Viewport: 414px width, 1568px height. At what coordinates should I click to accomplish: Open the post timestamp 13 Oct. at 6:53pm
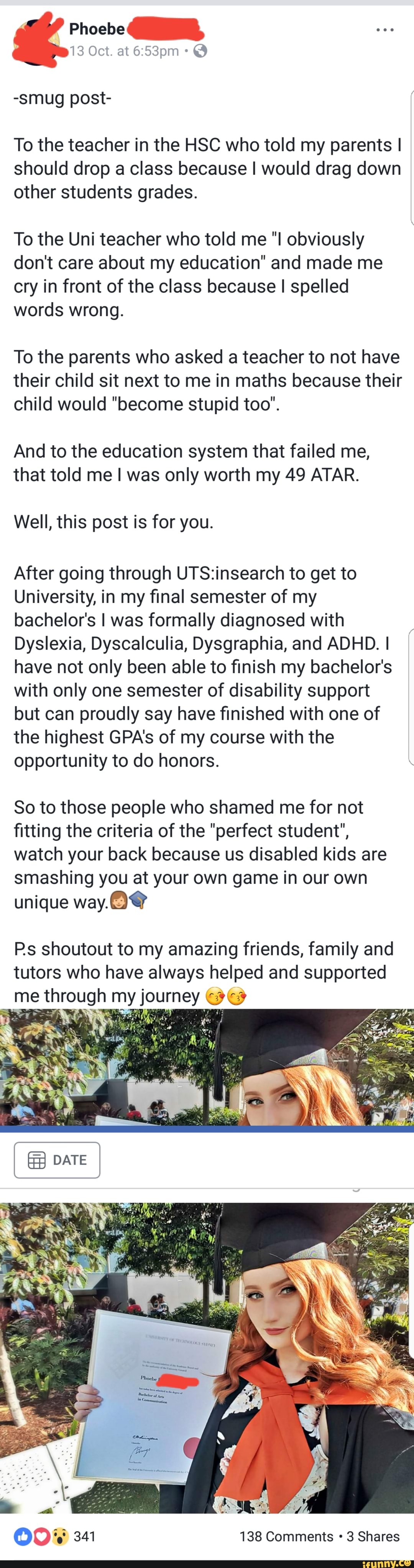[124, 51]
